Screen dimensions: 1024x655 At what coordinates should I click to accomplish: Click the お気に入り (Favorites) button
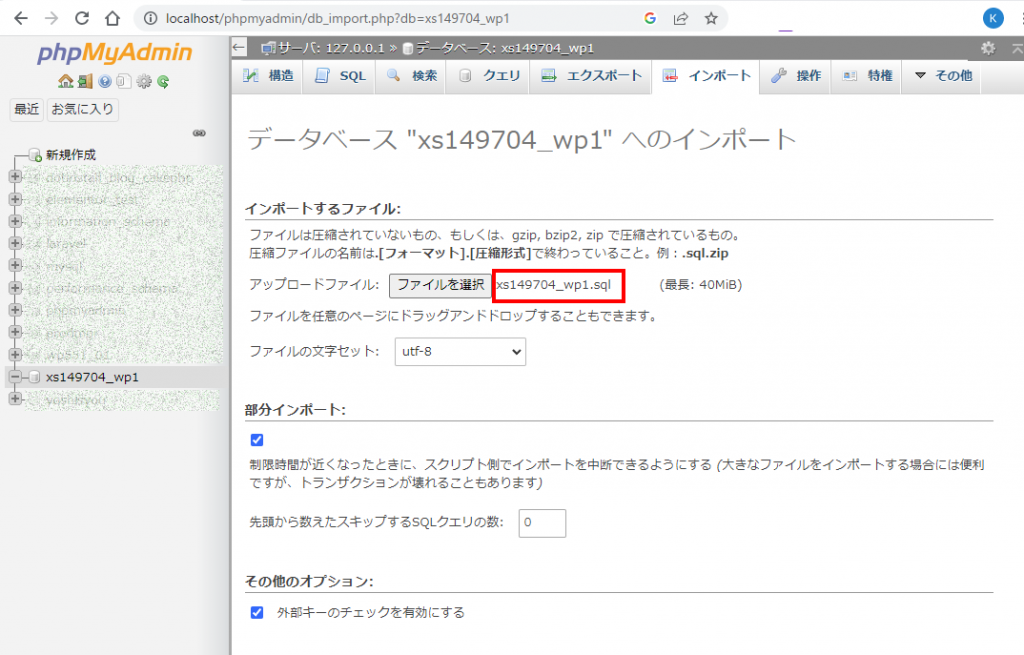[83, 109]
